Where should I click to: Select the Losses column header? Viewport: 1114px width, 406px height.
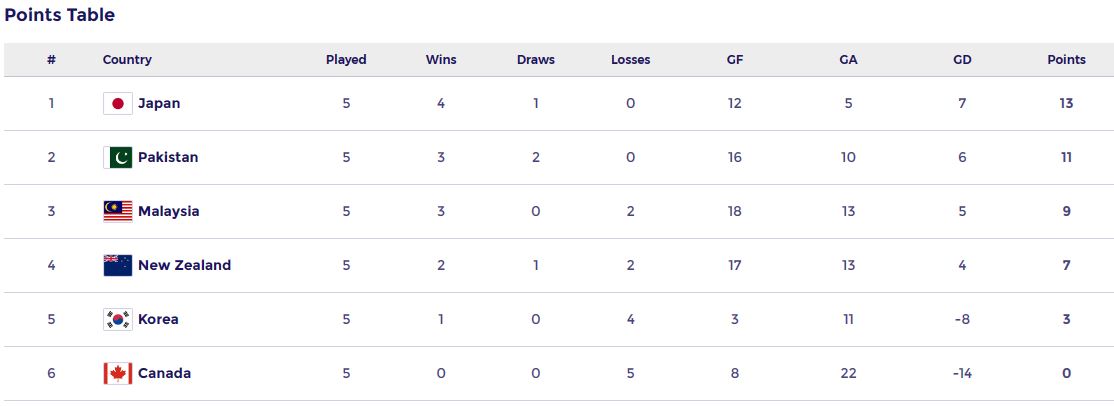click(630, 60)
